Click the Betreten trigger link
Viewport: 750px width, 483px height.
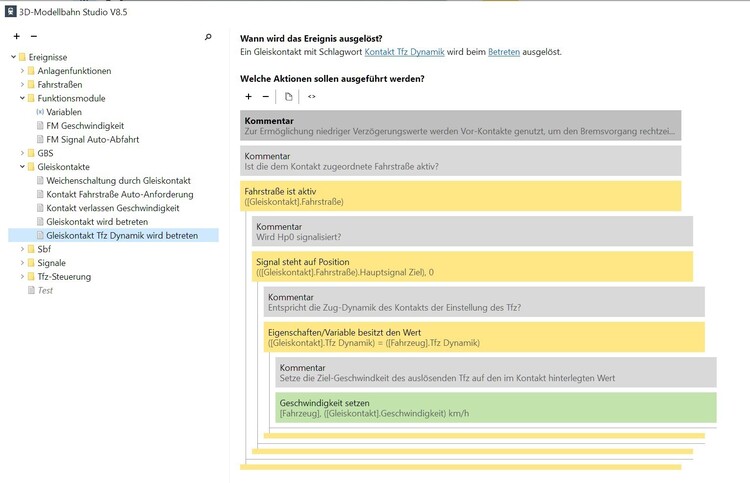[503, 52]
